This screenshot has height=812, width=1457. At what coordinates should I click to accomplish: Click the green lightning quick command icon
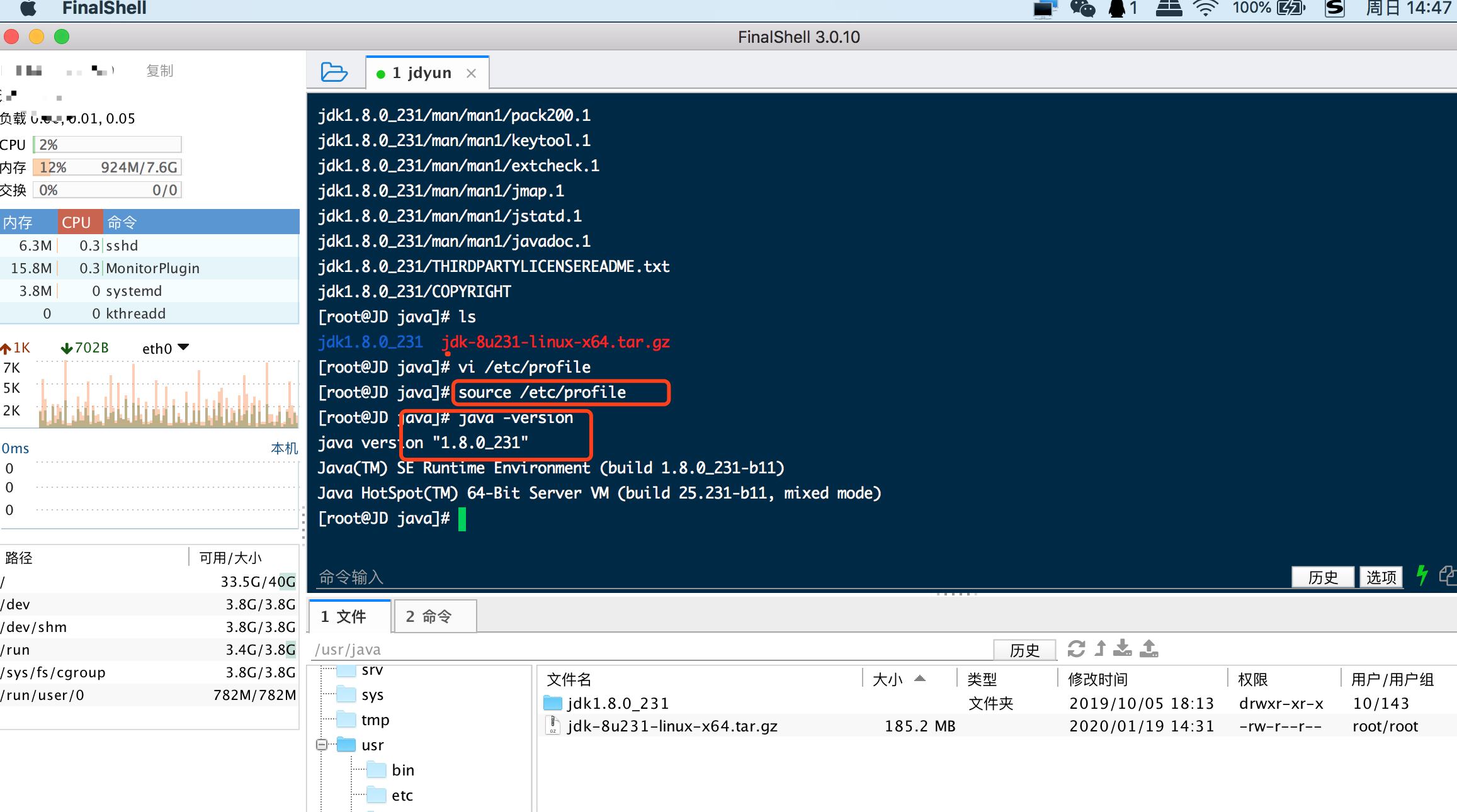coord(1422,575)
